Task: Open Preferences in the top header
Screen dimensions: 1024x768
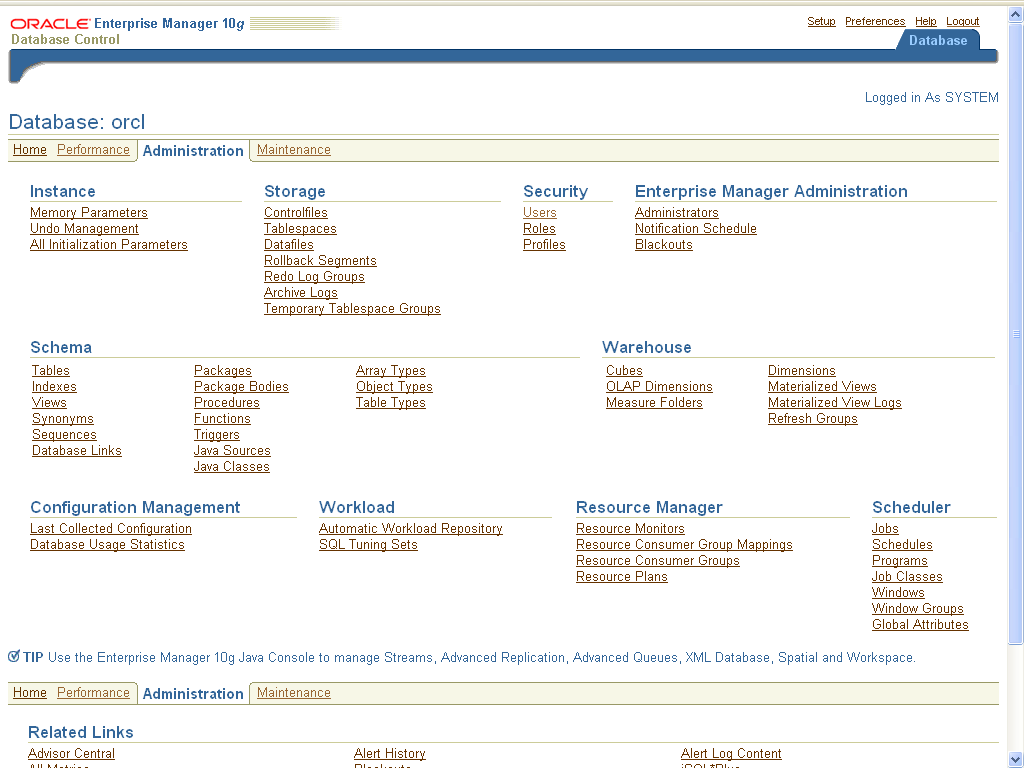Action: pos(874,22)
